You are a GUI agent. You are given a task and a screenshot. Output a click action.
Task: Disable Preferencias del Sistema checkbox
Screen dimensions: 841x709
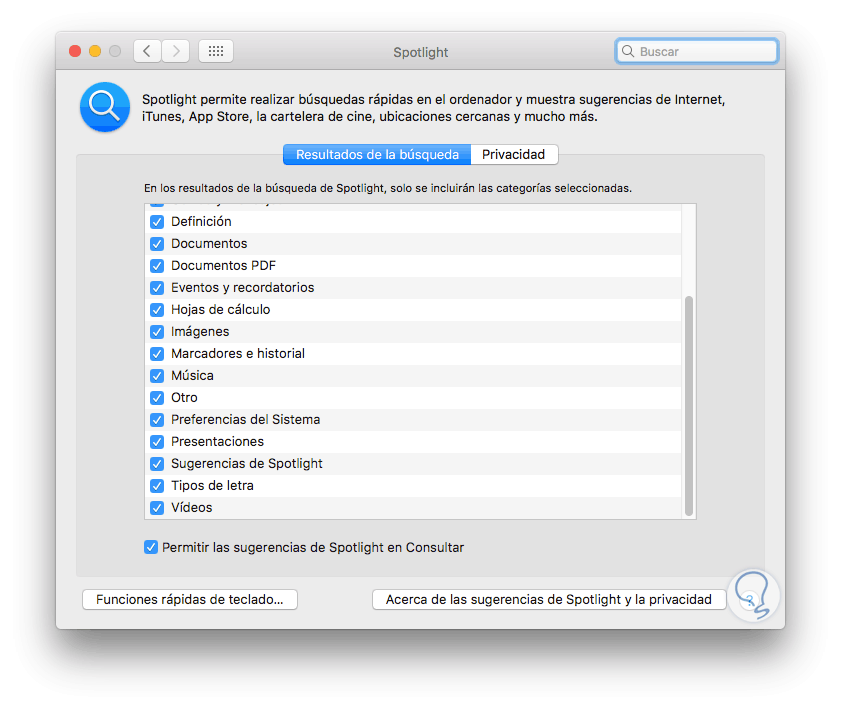pyautogui.click(x=157, y=419)
